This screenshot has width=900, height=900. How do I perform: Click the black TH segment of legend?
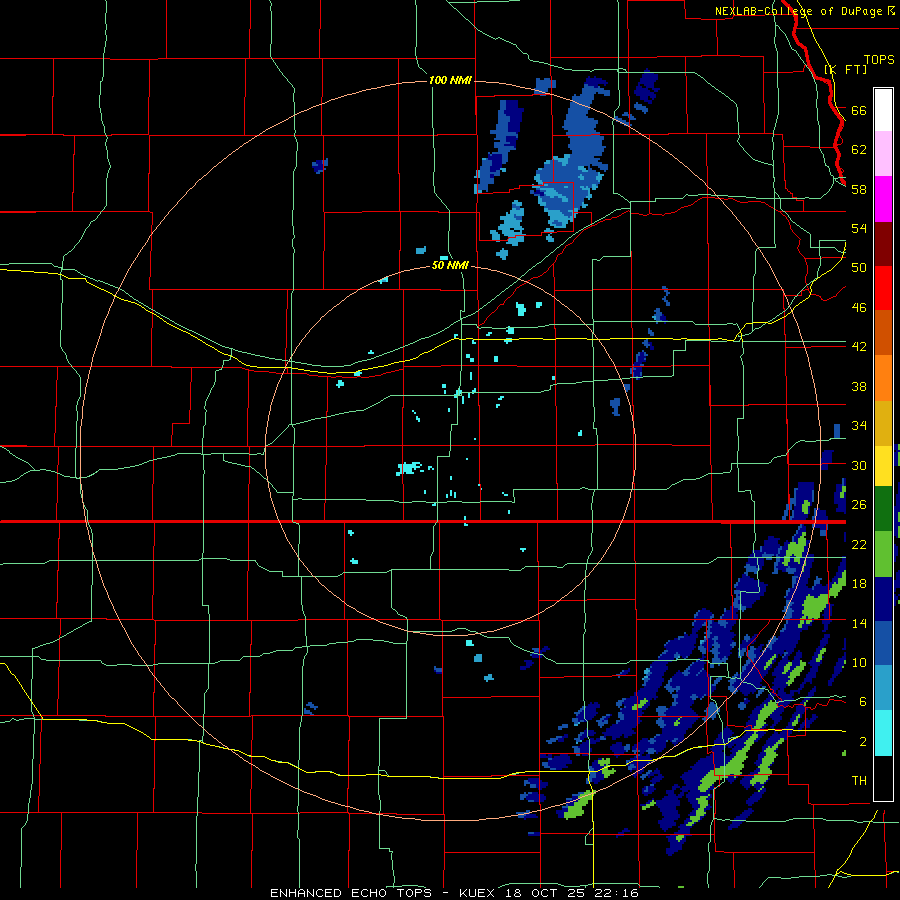pos(883,778)
